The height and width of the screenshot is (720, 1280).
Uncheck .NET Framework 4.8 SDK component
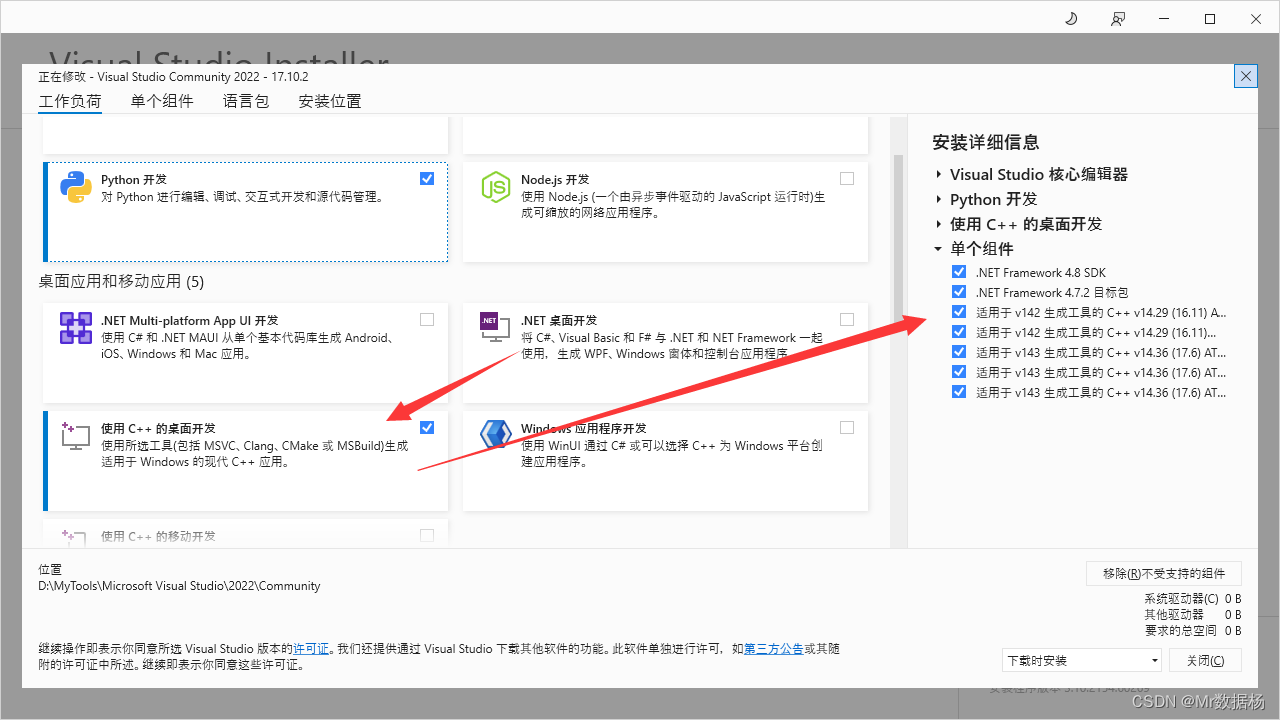point(959,272)
